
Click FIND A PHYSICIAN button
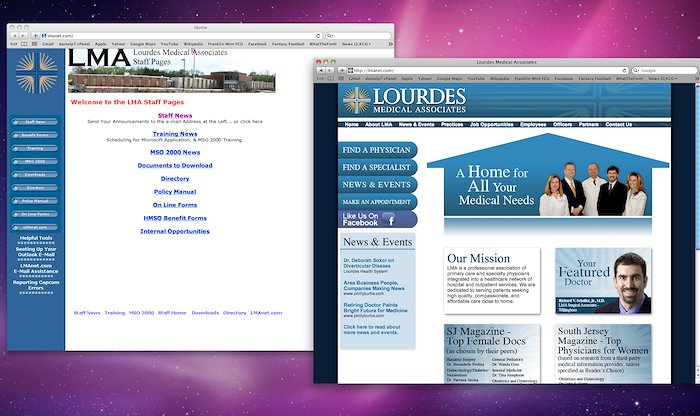coord(378,150)
